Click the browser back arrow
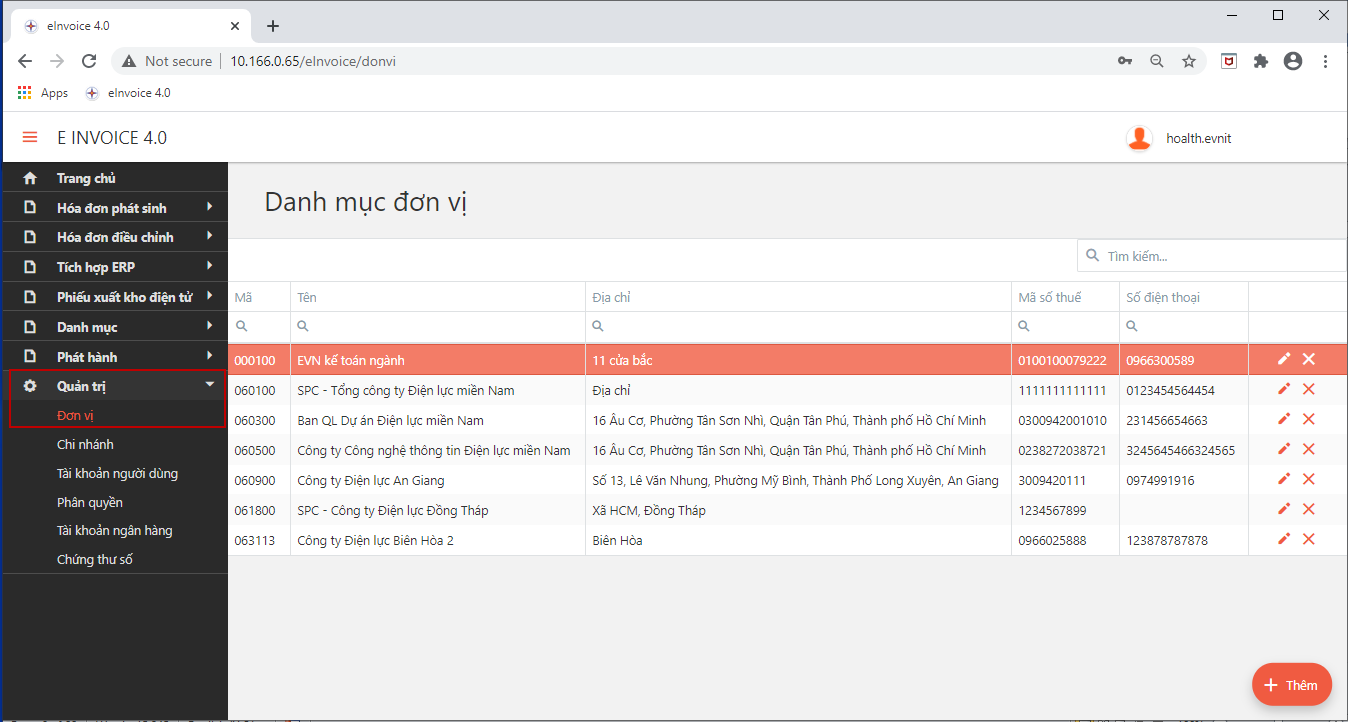Viewport: 1348px width, 722px height. tap(25, 61)
